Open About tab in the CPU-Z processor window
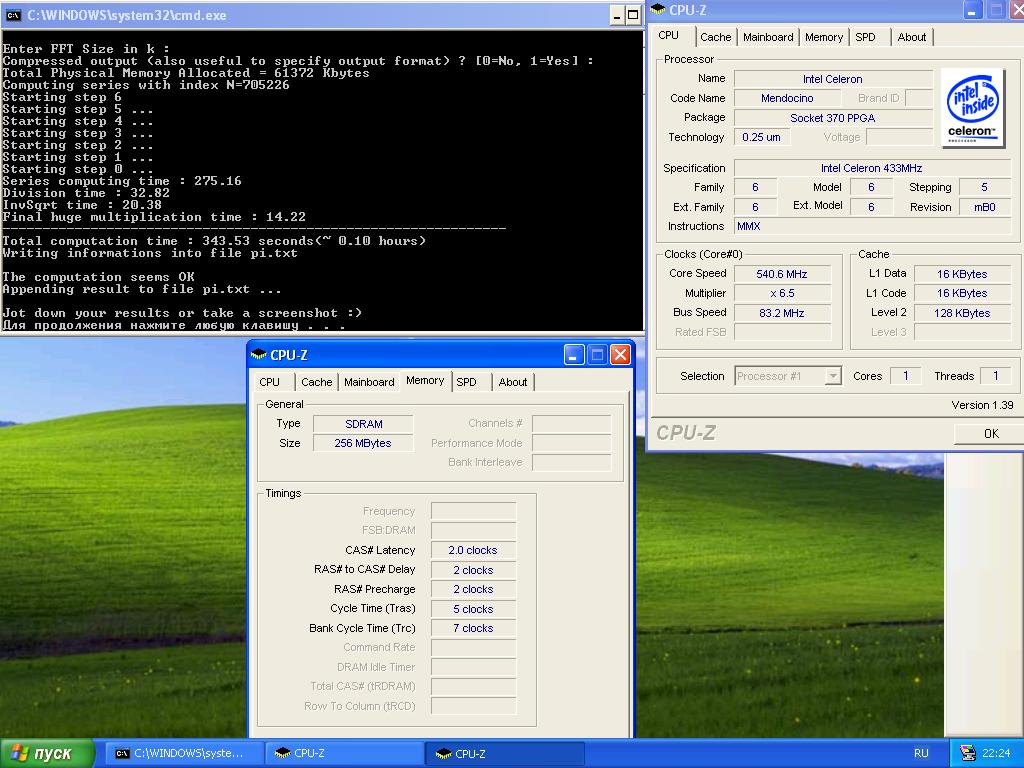Screen dimensions: 1024x768 [911, 37]
